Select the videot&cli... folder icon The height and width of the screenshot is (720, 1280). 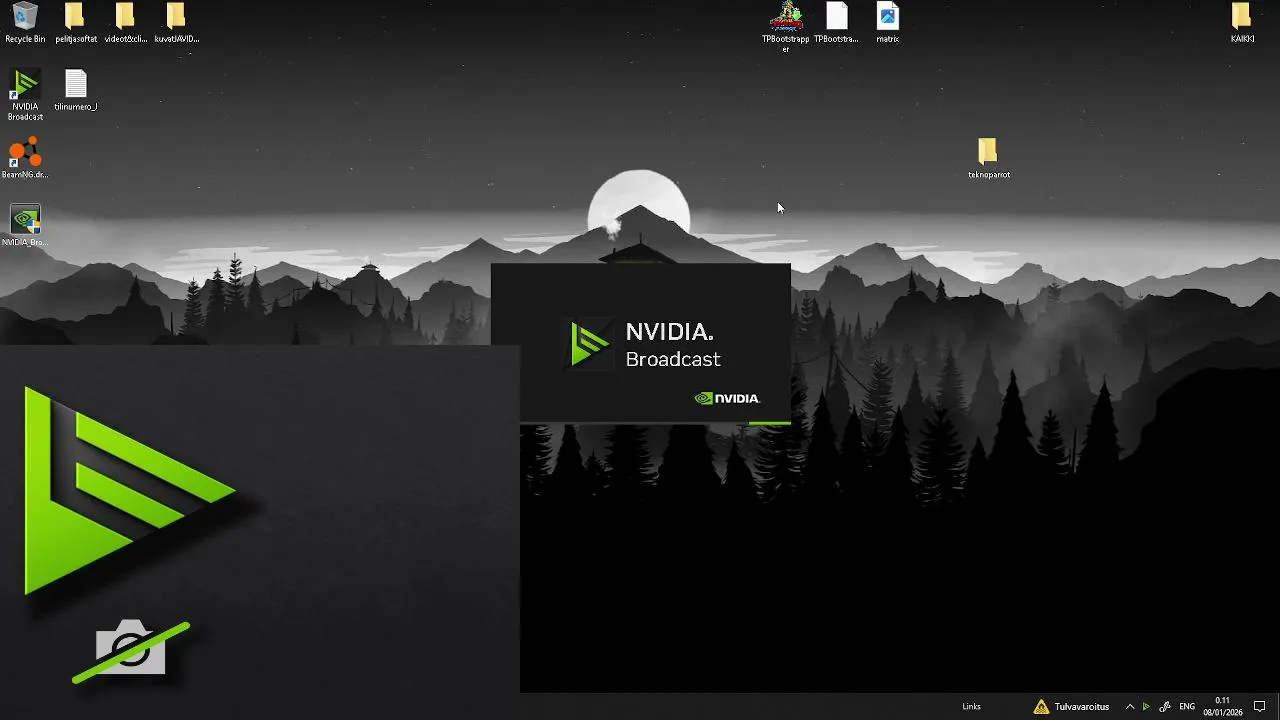pyautogui.click(x=125, y=23)
